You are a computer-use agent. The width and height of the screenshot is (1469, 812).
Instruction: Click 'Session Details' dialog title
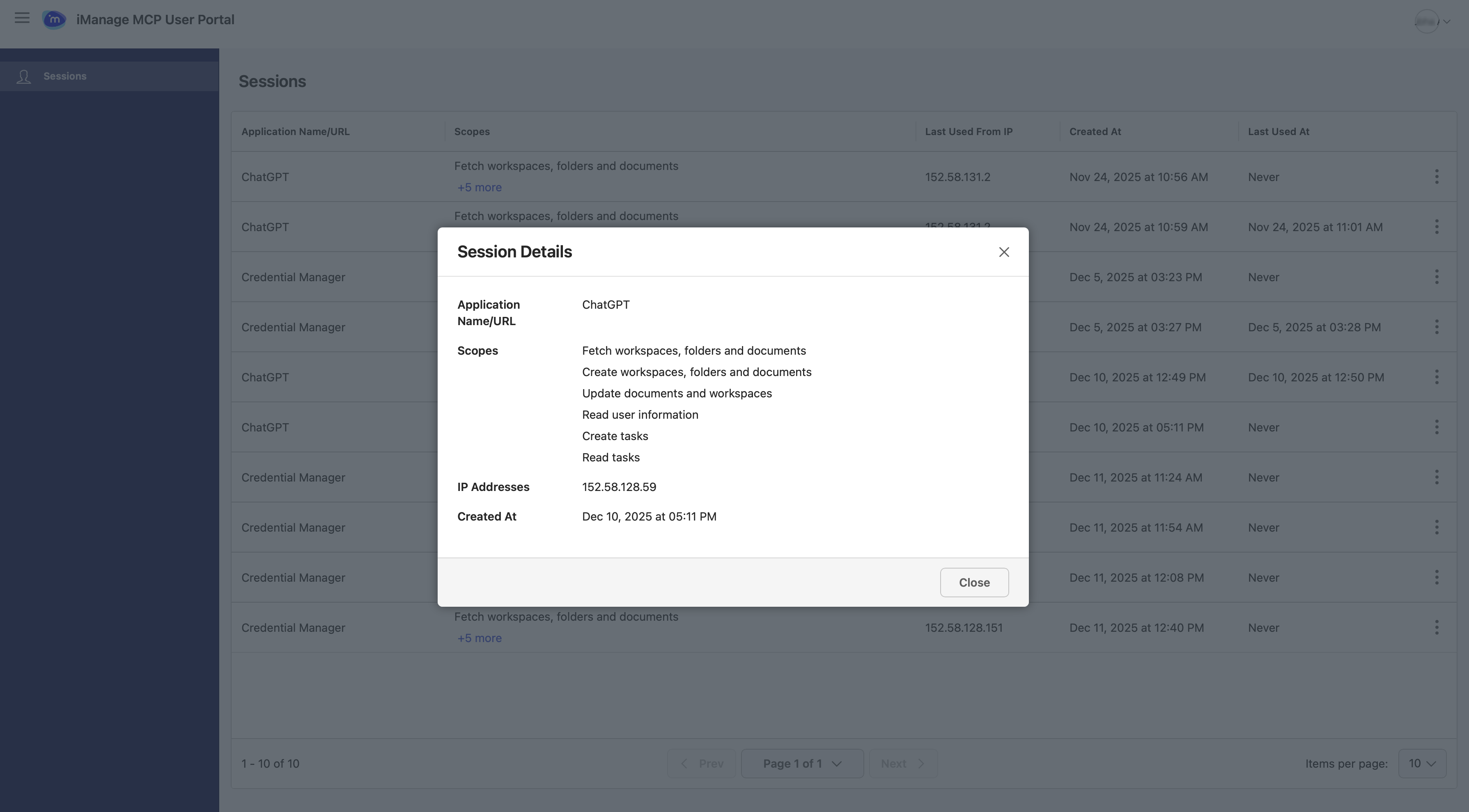tap(514, 252)
